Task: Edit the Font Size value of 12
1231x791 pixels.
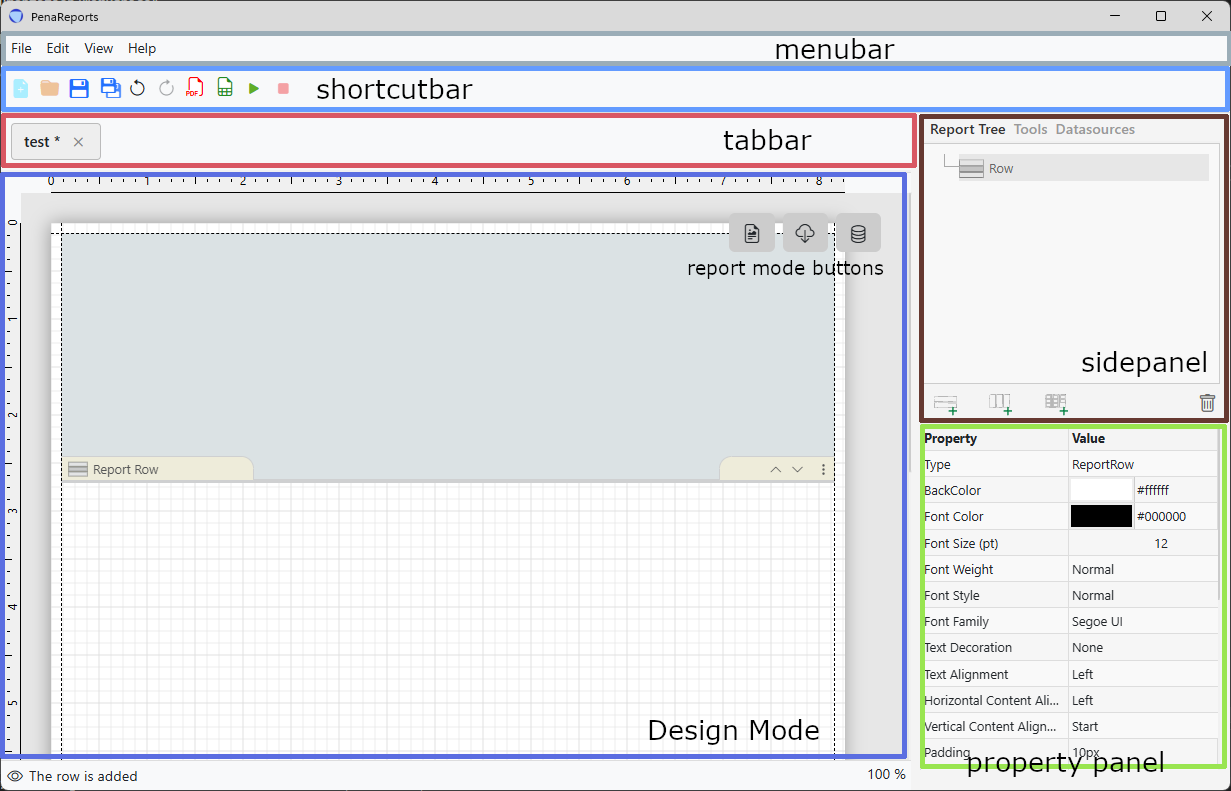Action: (1161, 543)
